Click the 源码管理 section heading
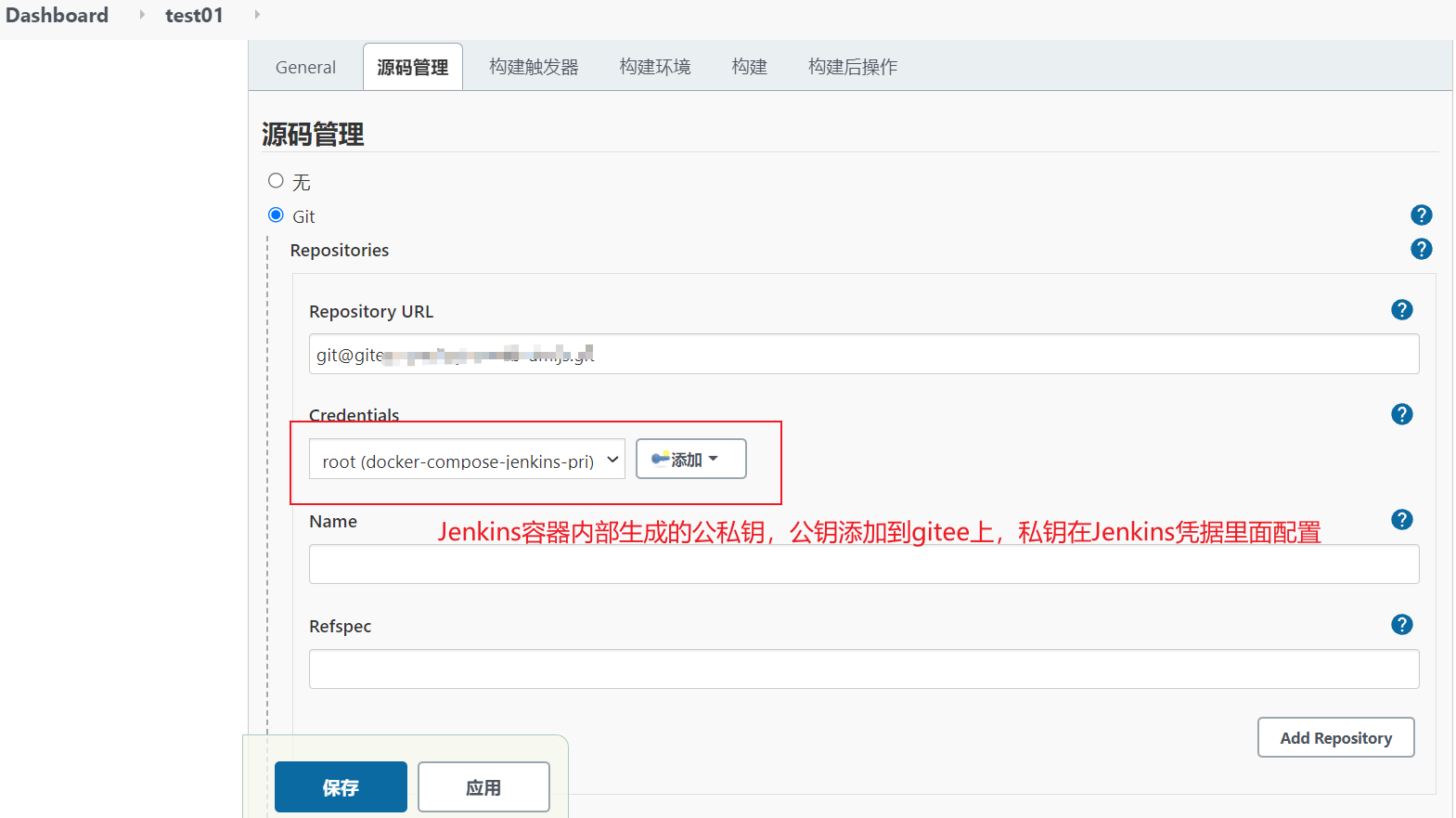 click(313, 135)
